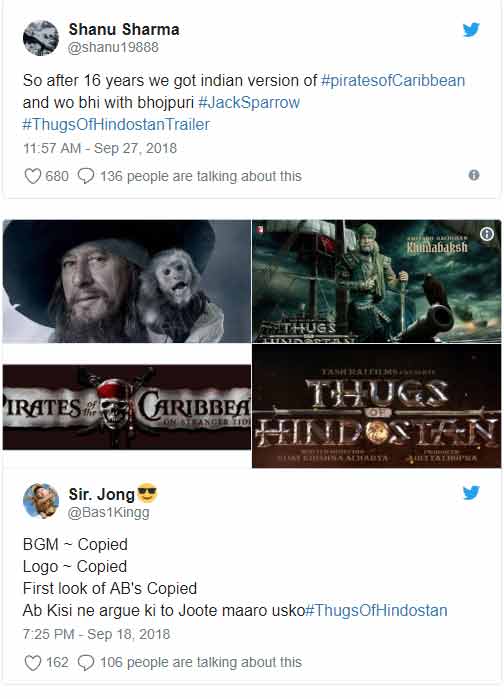The width and height of the screenshot is (504, 699).
Task: View the Thugs of Hindostan logo image
Action: [x=377, y=406]
